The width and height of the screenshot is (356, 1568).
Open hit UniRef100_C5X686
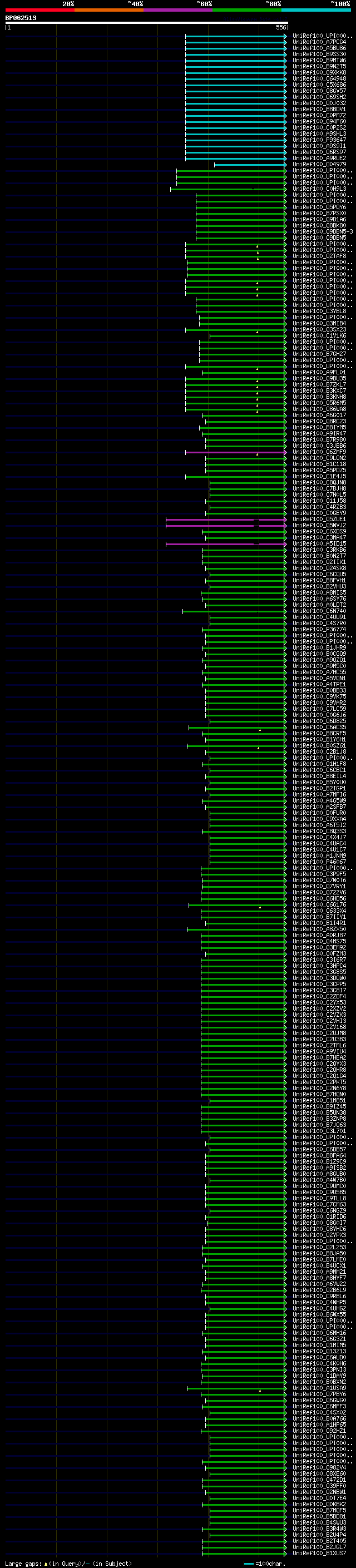319,85
